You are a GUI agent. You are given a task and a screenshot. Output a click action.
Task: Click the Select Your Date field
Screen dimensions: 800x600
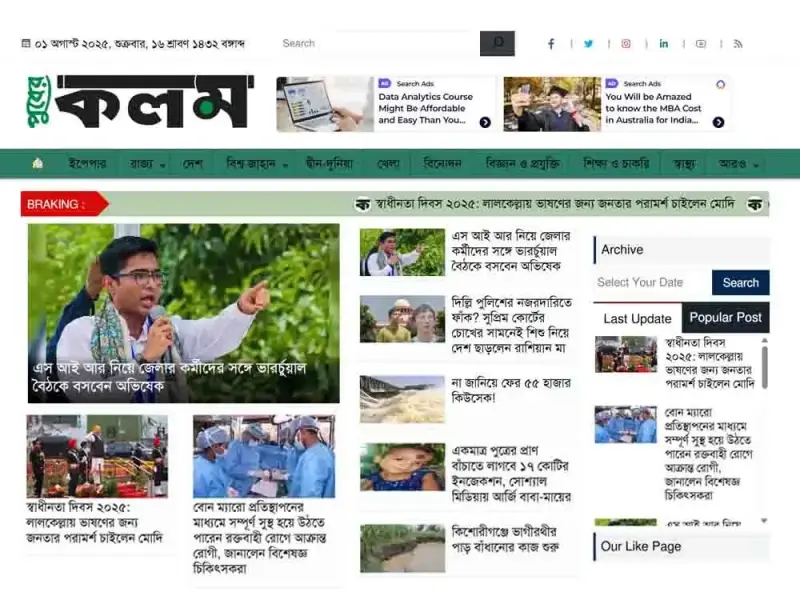653,283
